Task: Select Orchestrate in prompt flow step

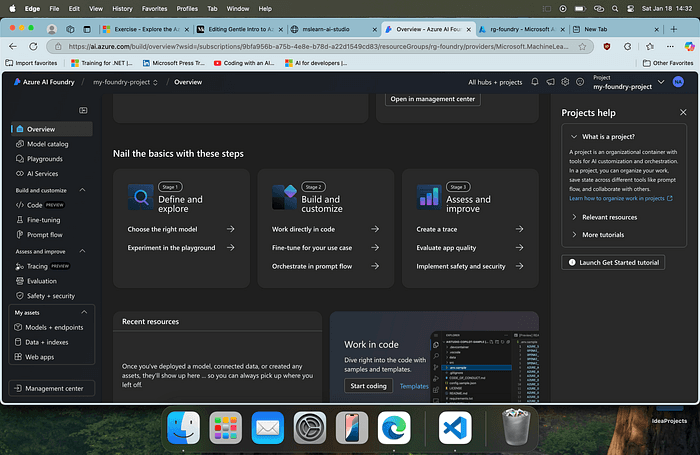Action: tap(325, 266)
